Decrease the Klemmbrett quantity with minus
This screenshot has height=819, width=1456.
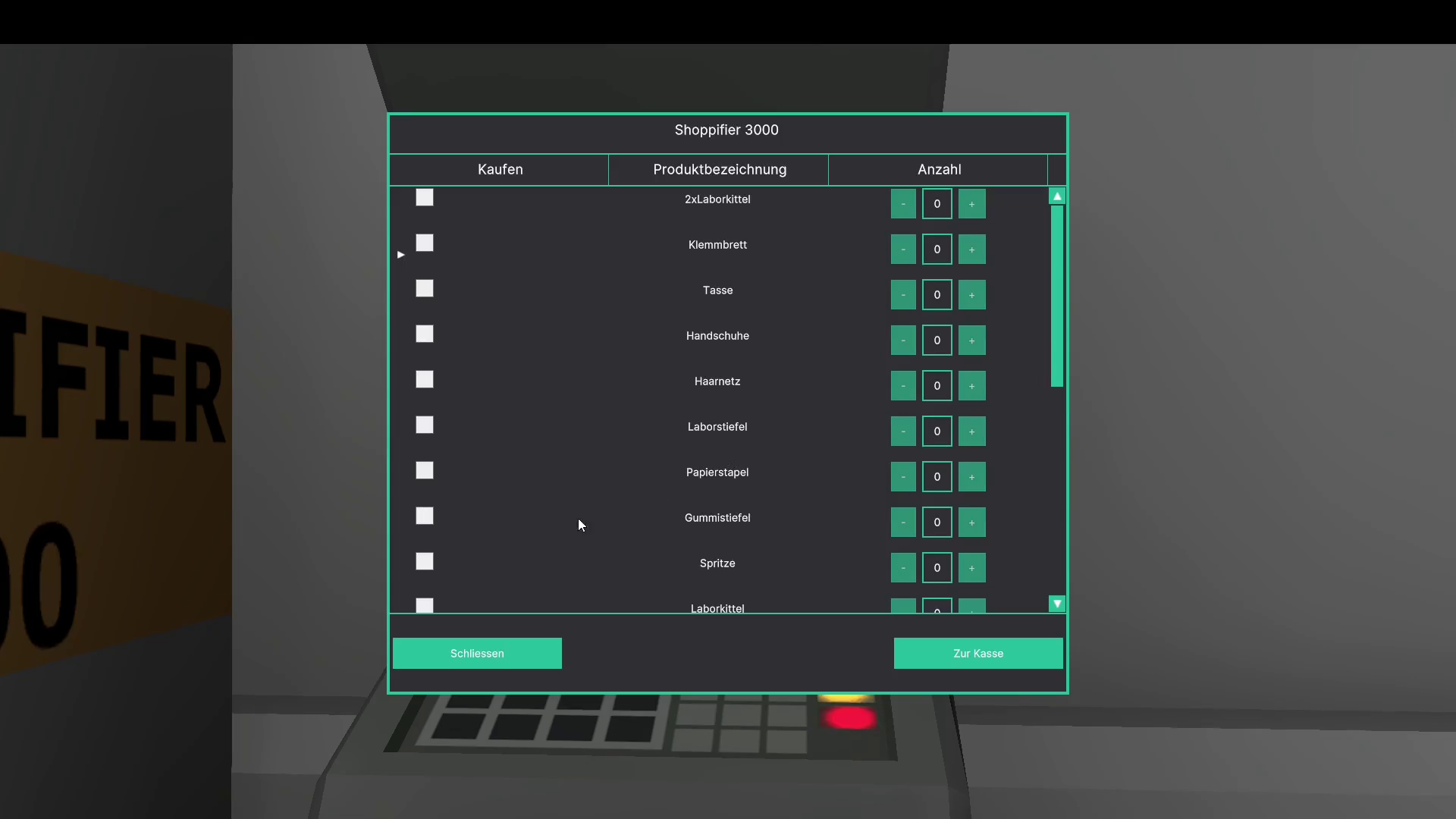tap(903, 249)
